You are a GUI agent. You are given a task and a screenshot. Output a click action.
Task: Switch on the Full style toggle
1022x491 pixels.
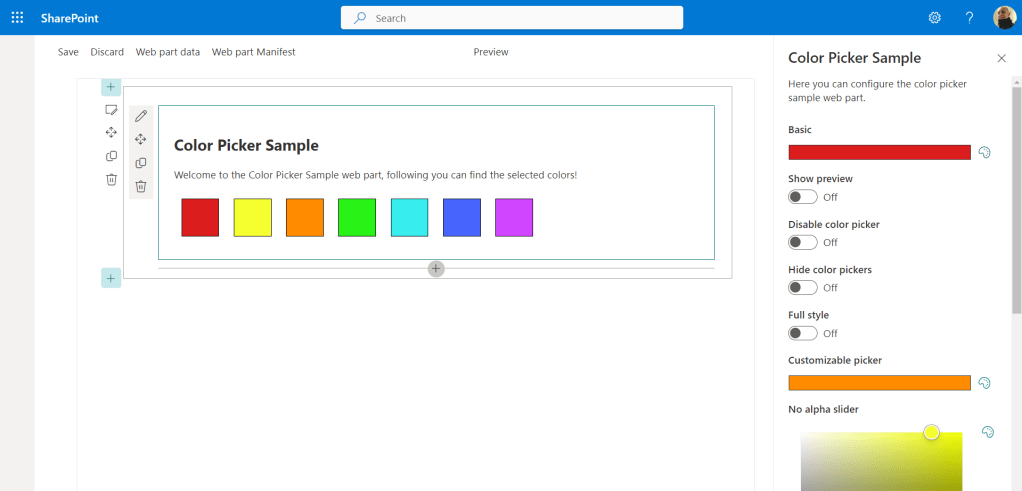tap(802, 333)
